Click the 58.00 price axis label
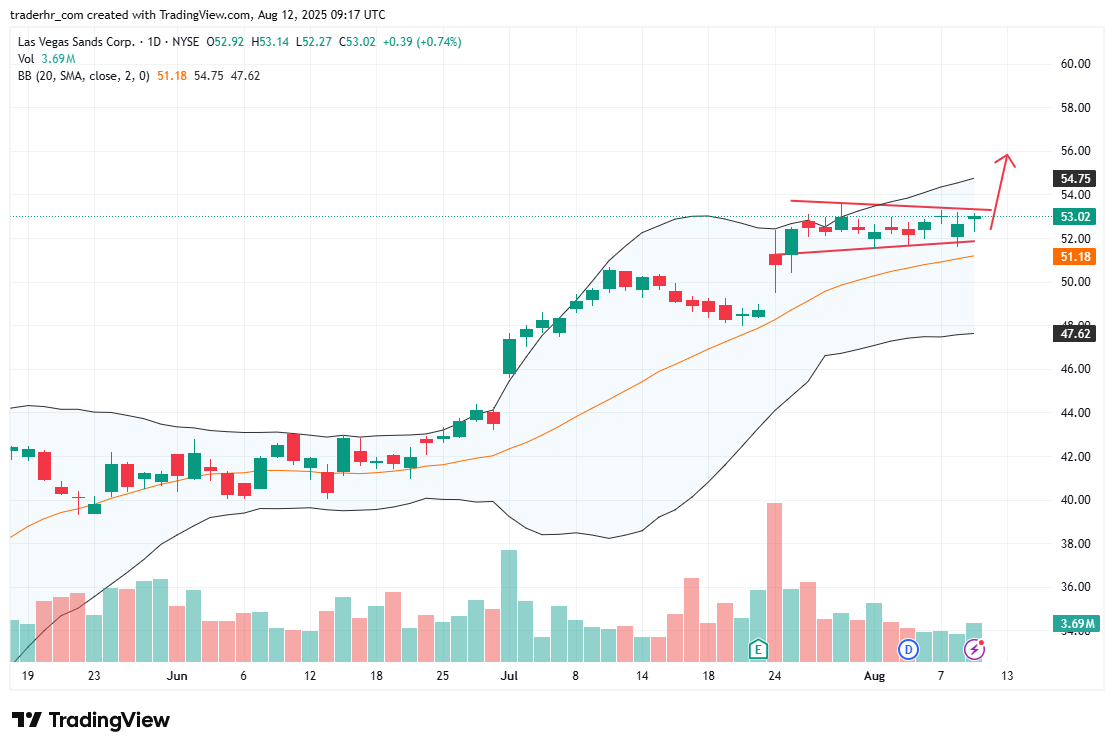1114x750 pixels. click(1075, 108)
